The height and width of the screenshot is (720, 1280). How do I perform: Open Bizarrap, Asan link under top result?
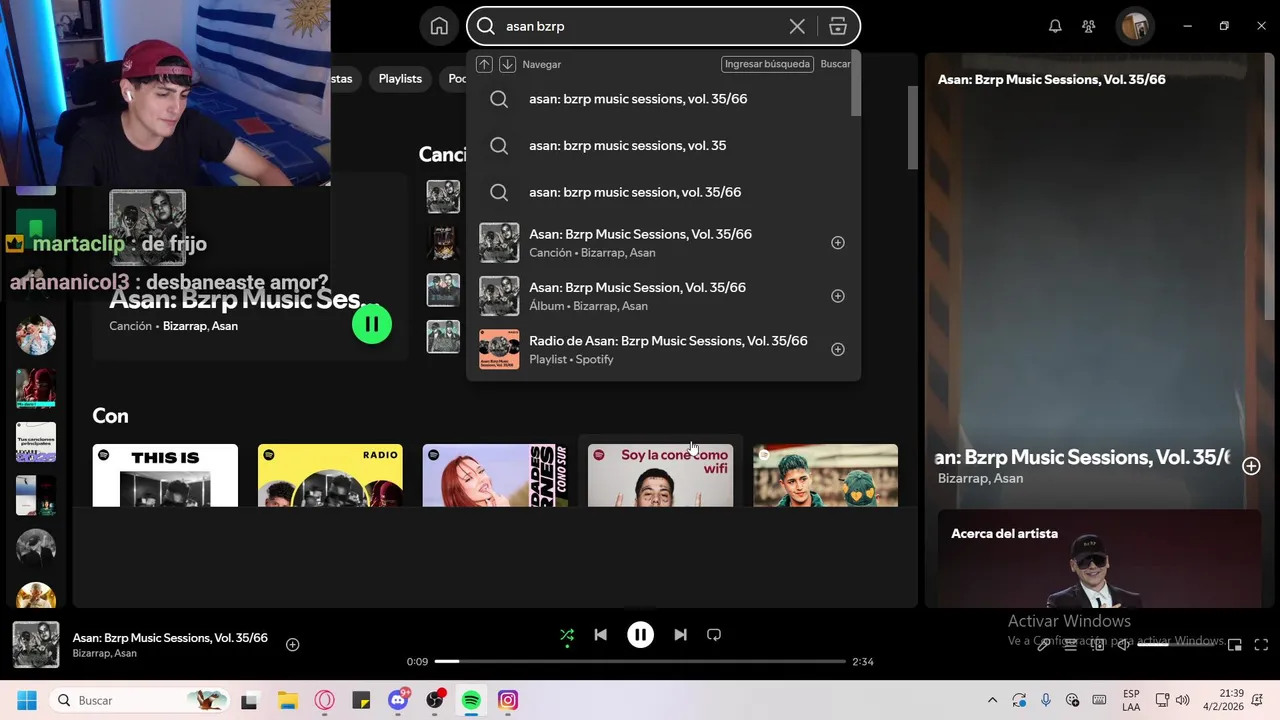[200, 326]
